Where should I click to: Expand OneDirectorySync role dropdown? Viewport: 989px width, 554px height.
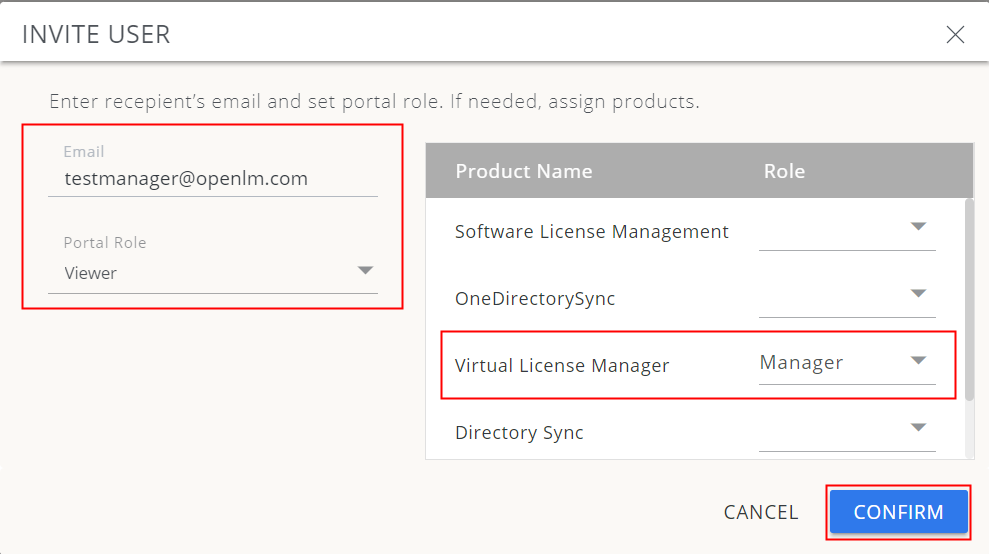tap(918, 294)
